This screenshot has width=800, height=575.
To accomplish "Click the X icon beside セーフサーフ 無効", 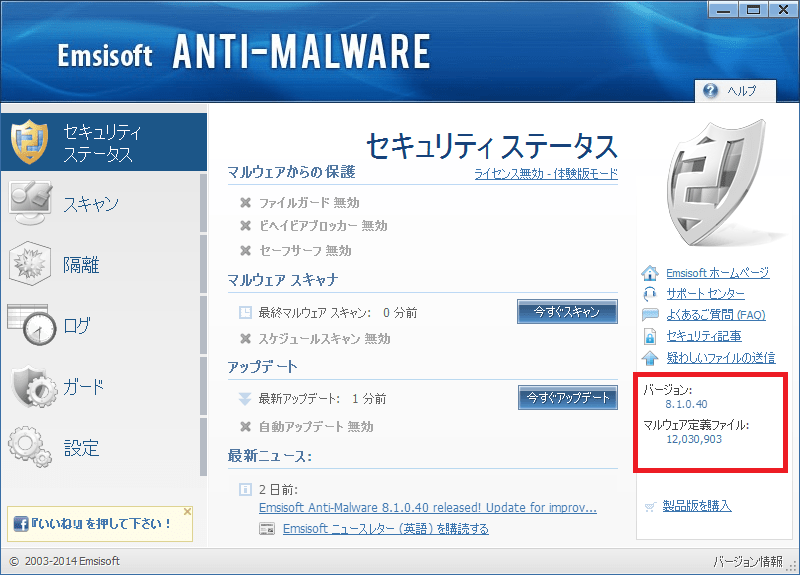I will (x=245, y=250).
